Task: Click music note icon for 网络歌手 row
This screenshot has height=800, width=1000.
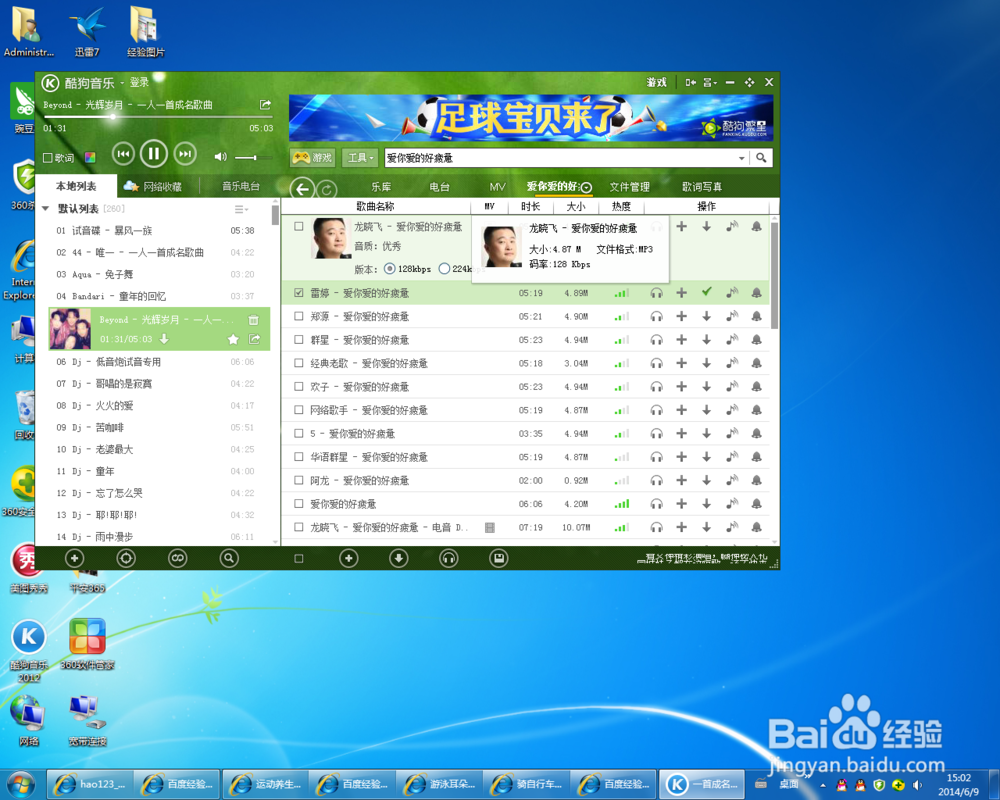Action: [x=732, y=410]
